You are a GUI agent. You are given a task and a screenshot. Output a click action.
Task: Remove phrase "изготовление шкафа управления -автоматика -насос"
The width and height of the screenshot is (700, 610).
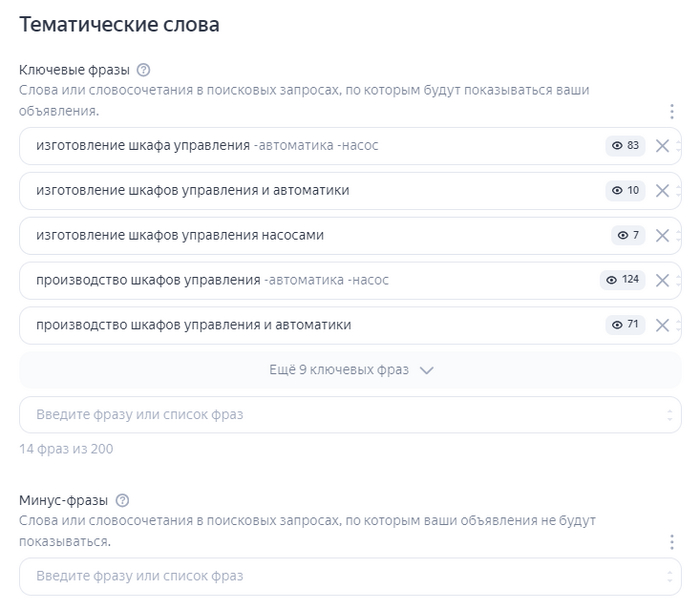[662, 146]
